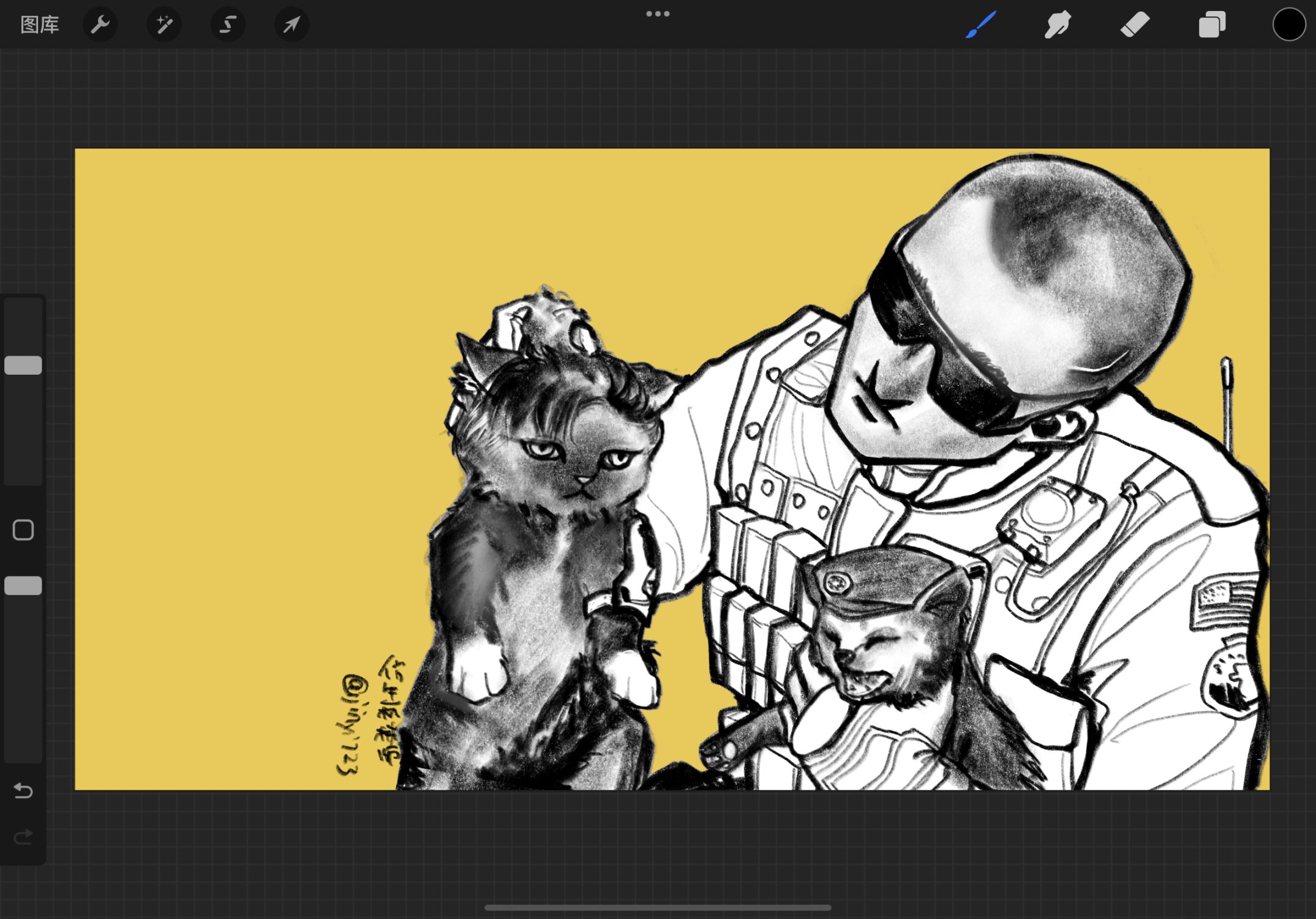Click the brush opacity slider handle
1316x919 pixels.
[x=23, y=586]
